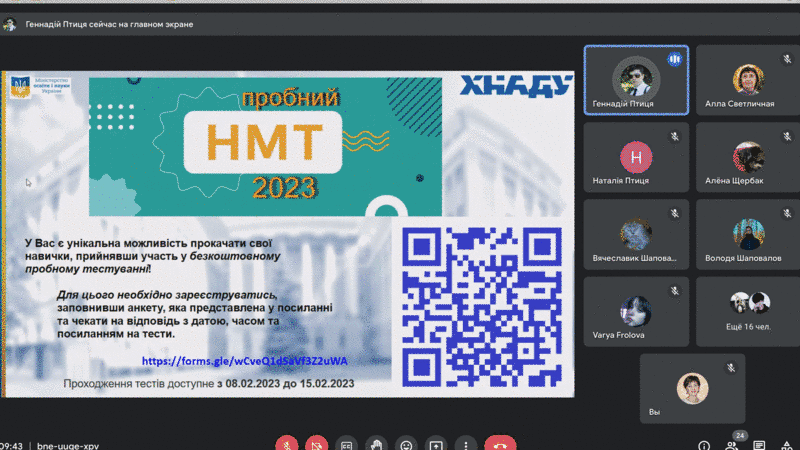
Task: Click speaking indicator on Геннадій Птиця tile
Action: click(674, 59)
